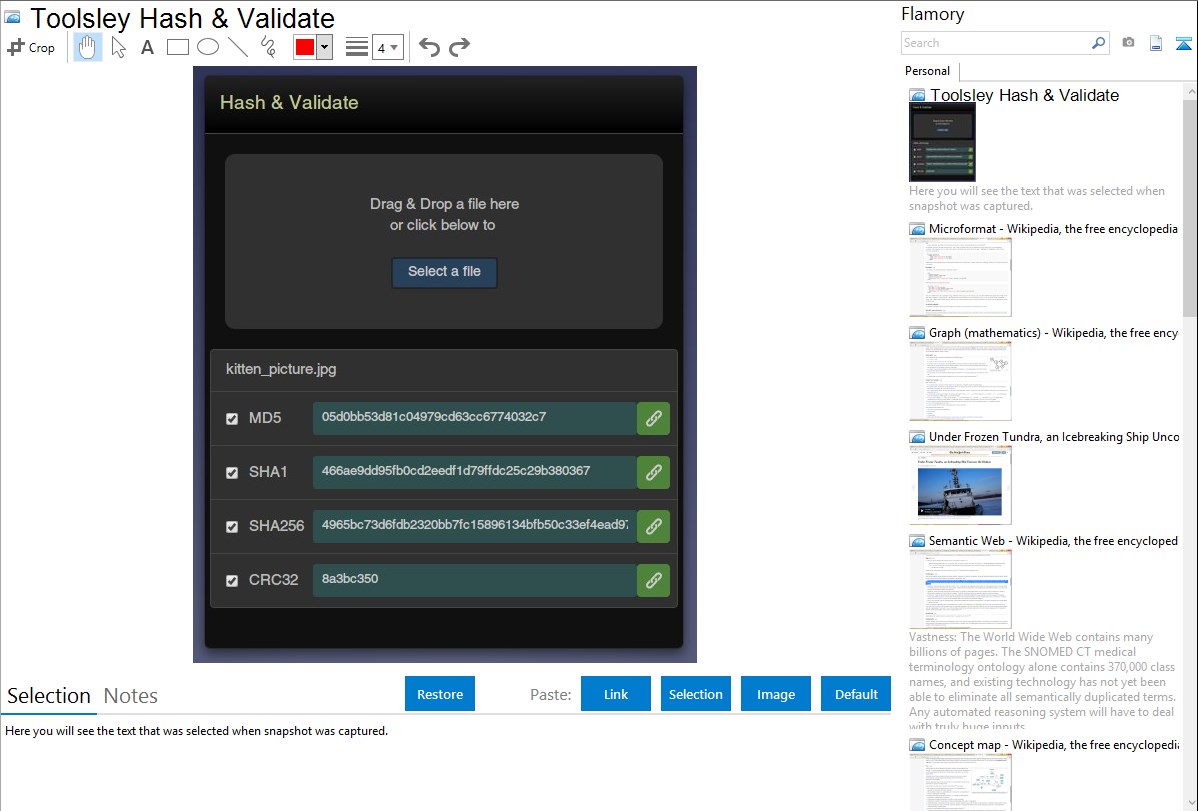Uncheck the MD5 checkbox
1198x811 pixels.
232,419
